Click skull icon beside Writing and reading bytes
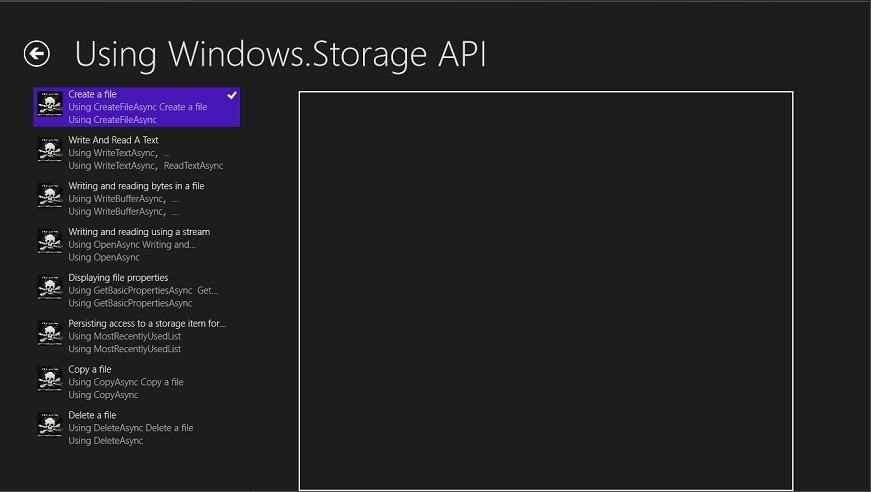 [50, 195]
